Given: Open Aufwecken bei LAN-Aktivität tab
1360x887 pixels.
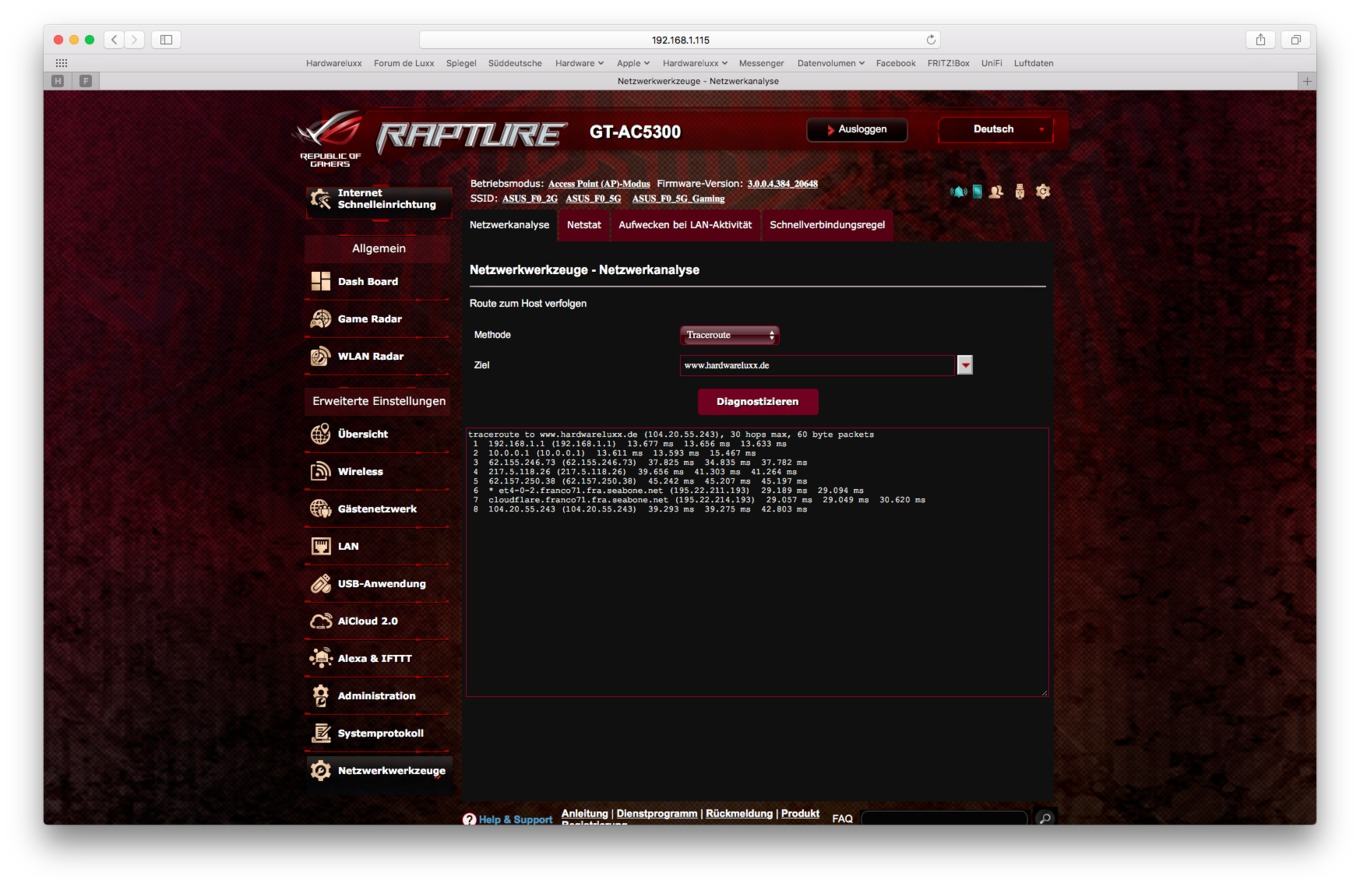Looking at the screenshot, I should tap(685, 225).
